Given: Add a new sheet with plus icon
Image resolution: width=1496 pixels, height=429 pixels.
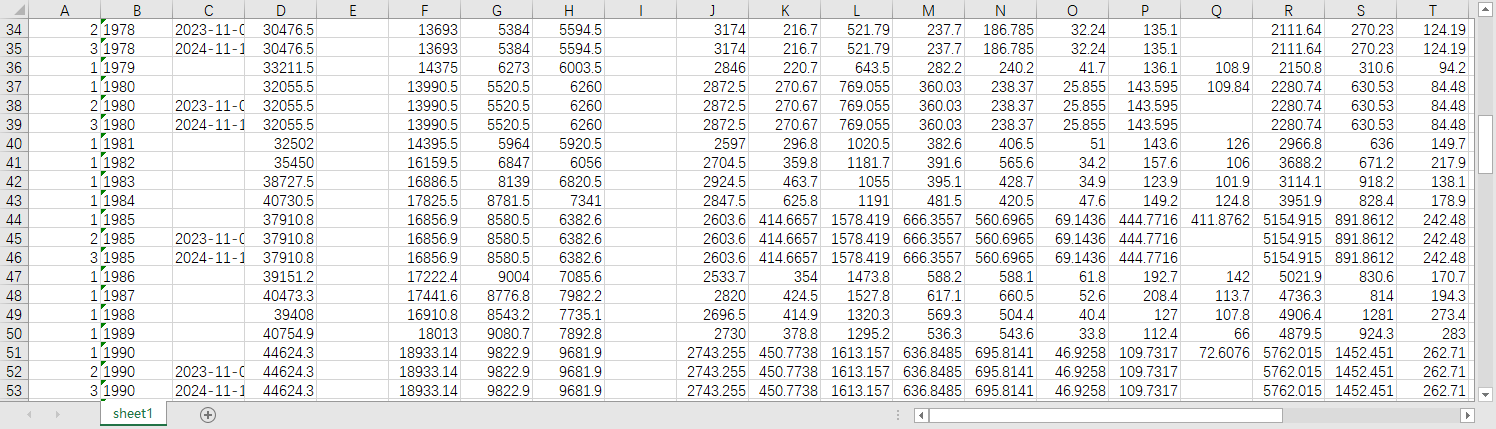Looking at the screenshot, I should (x=208, y=415).
